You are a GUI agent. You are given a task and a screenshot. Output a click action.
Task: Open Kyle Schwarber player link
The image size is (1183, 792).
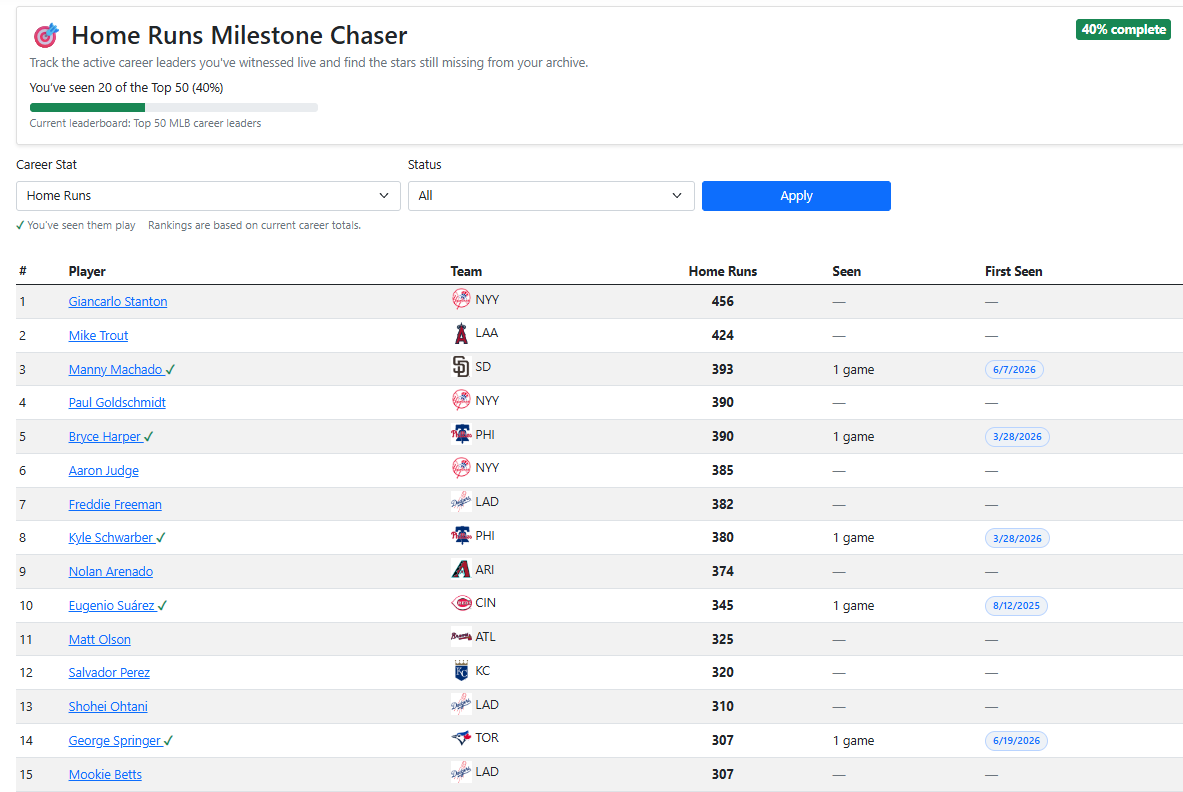point(111,538)
